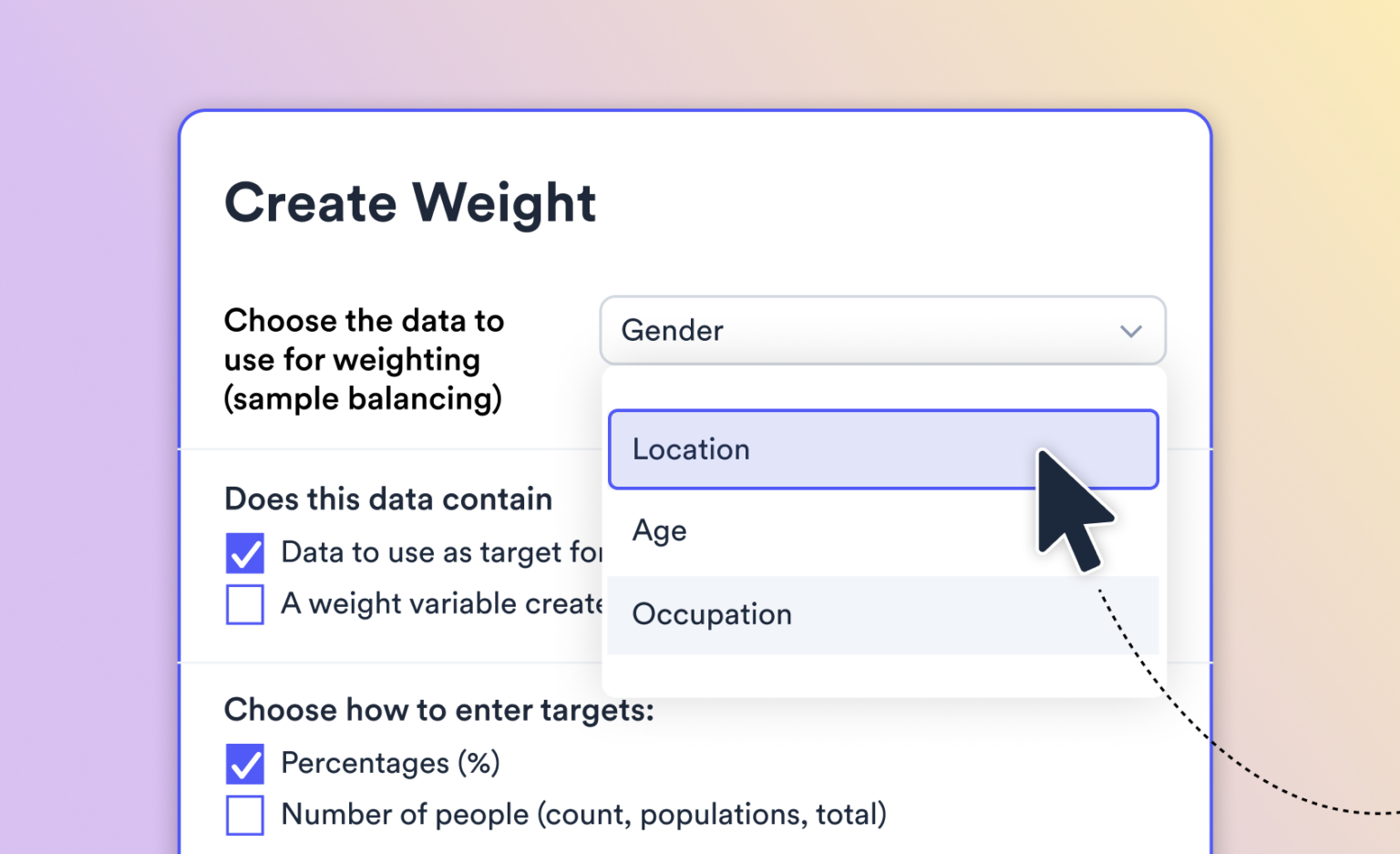The image size is (1400, 854).
Task: Click the 'Choose how to enter targets' heading
Action: (x=438, y=710)
